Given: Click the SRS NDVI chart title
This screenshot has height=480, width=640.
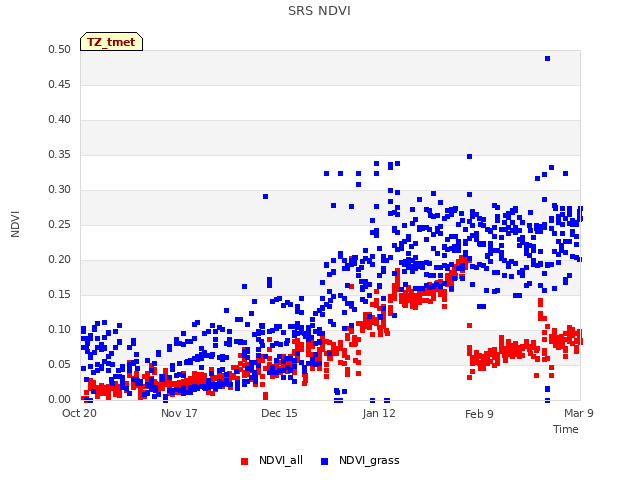Looking at the screenshot, I should (319, 11).
